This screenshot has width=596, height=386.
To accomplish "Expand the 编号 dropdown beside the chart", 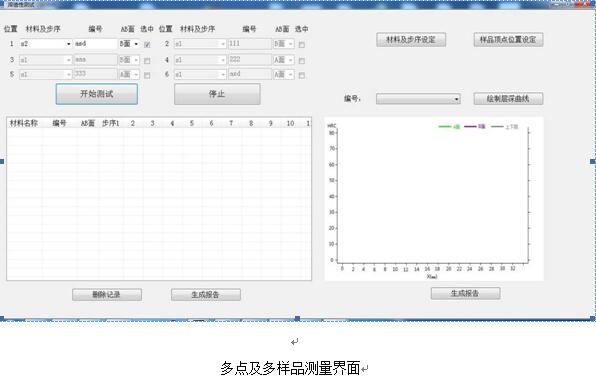I will (x=456, y=99).
